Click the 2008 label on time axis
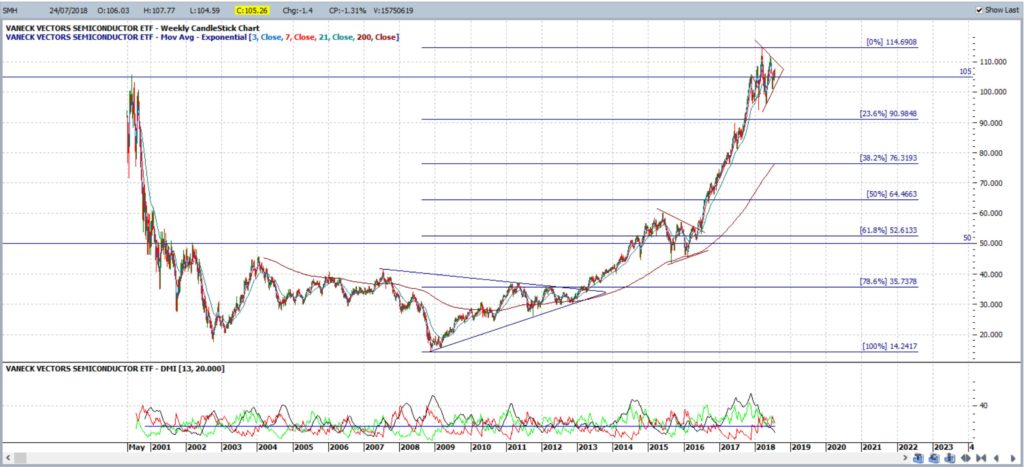 (x=409, y=447)
